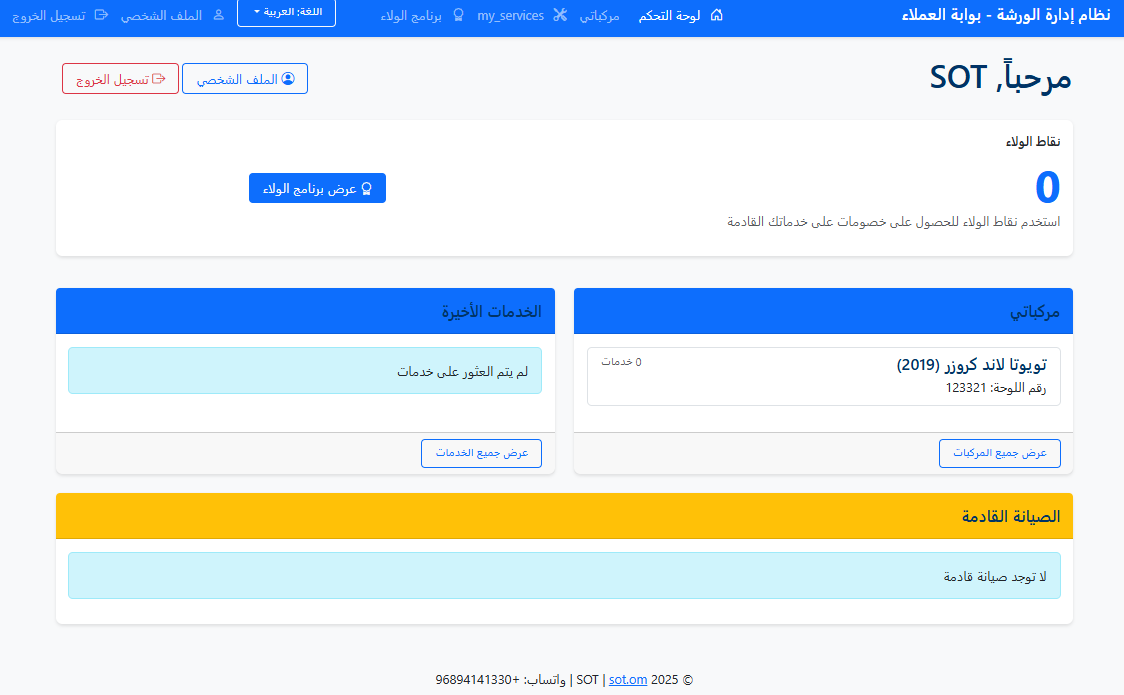Click the WhatsApp number +96894141330 in footer
The image size is (1124, 695).
(477, 680)
